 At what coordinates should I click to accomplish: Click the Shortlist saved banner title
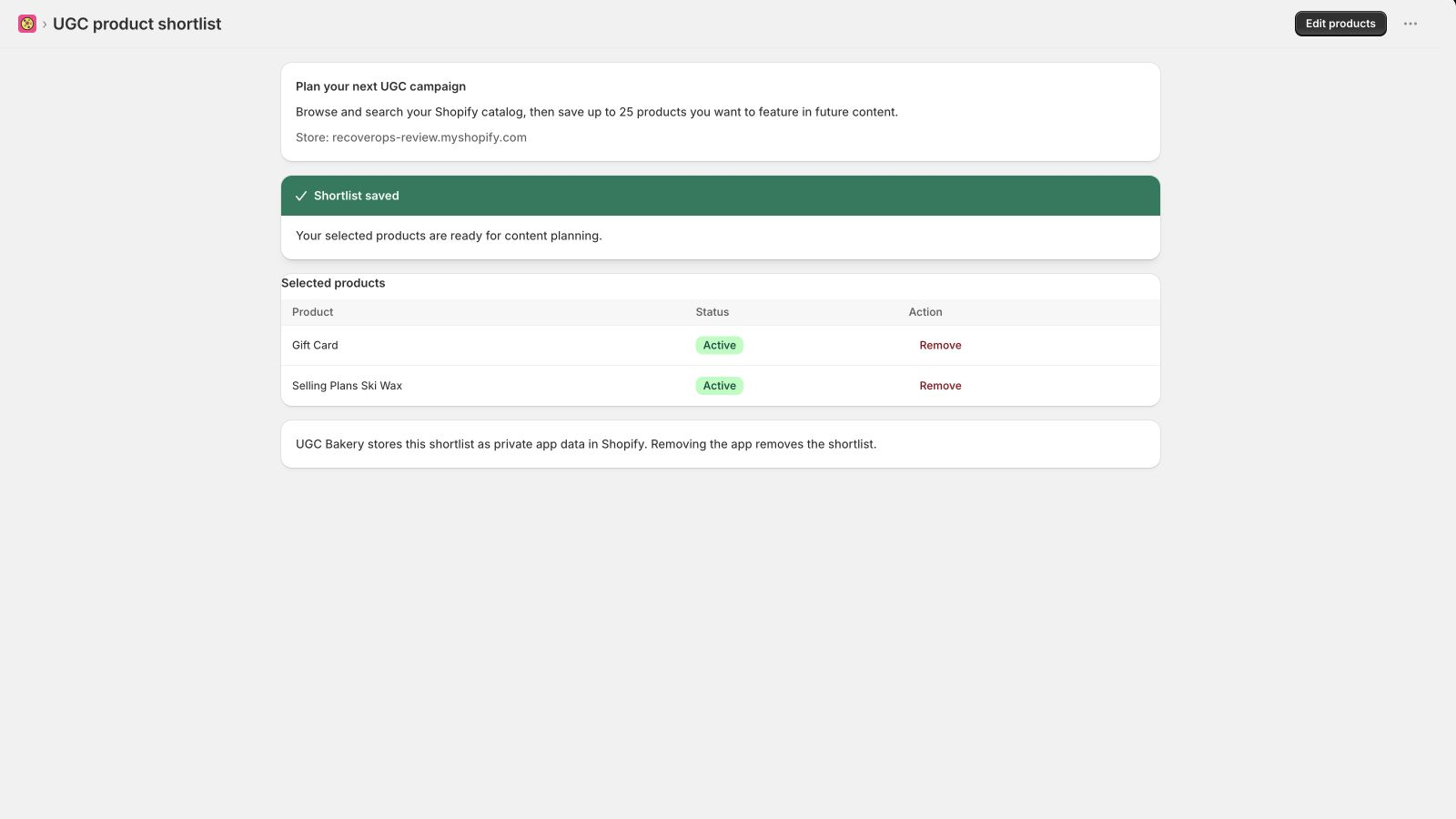[x=357, y=196]
